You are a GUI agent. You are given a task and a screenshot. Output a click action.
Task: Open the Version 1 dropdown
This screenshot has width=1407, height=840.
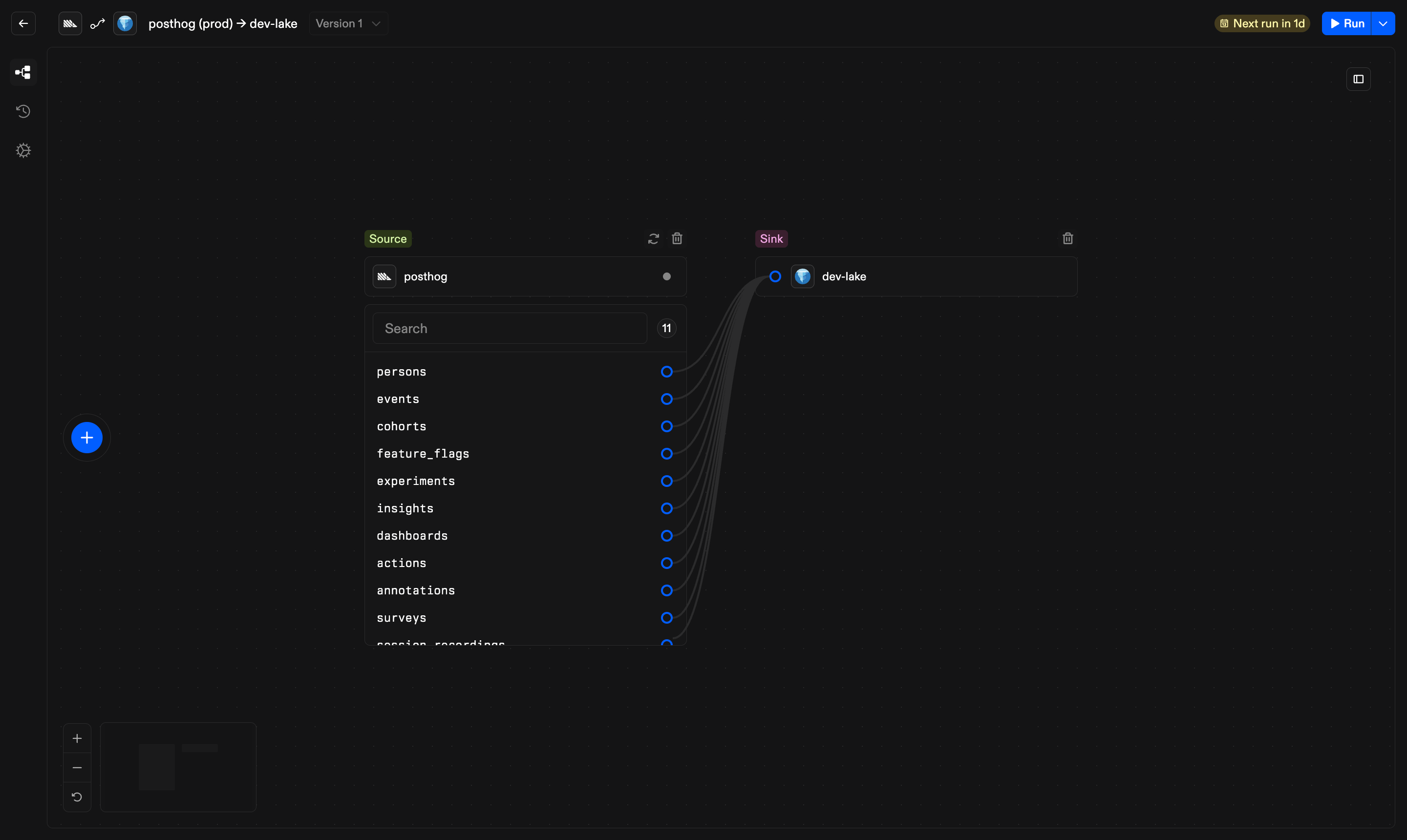coord(348,23)
